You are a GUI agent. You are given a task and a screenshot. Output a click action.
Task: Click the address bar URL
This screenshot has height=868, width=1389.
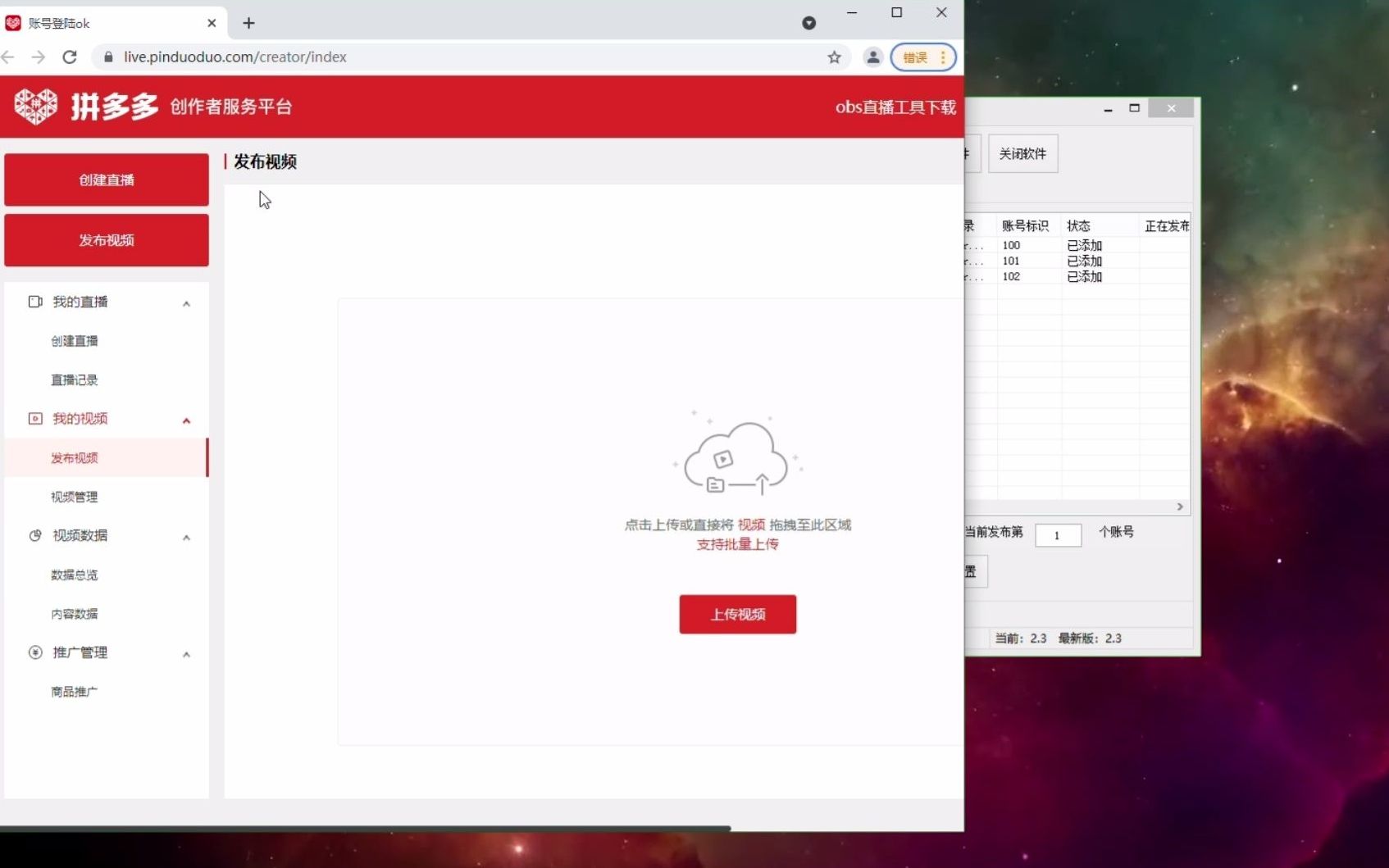(x=235, y=57)
